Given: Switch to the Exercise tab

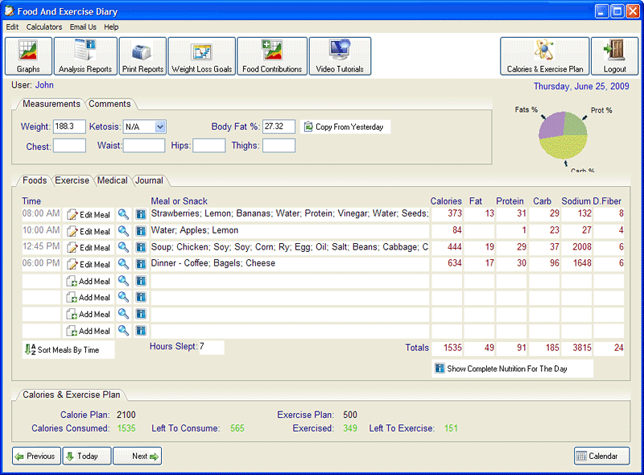Looking at the screenshot, I should coord(71,181).
